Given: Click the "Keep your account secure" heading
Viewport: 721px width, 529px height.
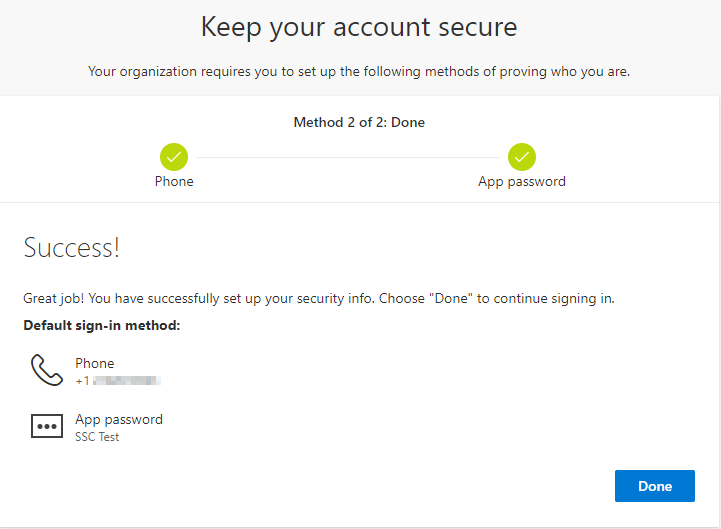Looking at the screenshot, I should 359,27.
